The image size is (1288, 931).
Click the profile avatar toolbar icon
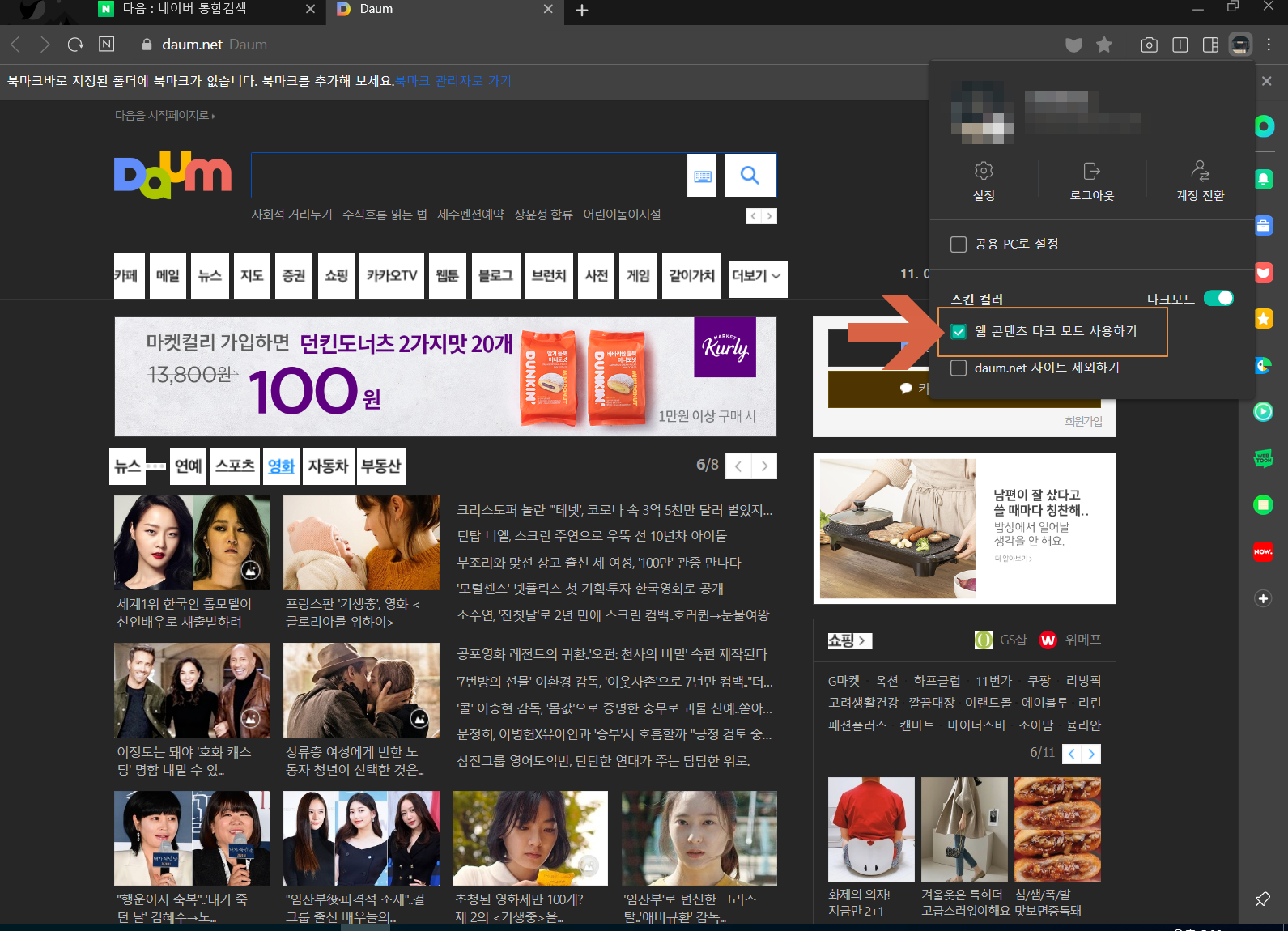(x=1240, y=45)
